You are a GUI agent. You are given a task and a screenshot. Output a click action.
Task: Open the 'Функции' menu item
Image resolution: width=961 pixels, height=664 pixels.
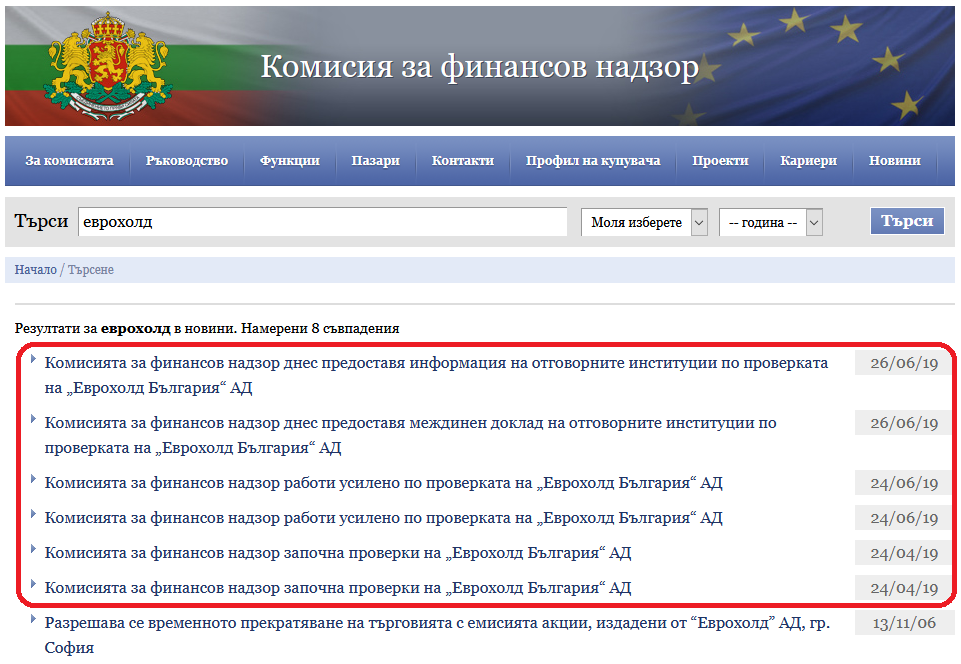290,161
